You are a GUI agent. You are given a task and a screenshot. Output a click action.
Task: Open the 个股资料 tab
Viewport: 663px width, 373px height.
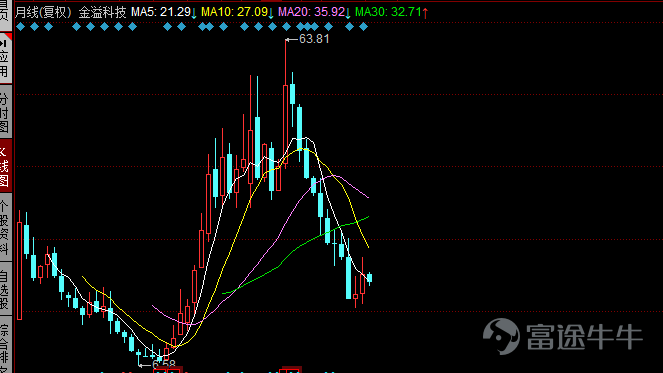pyautogui.click(x=5, y=226)
